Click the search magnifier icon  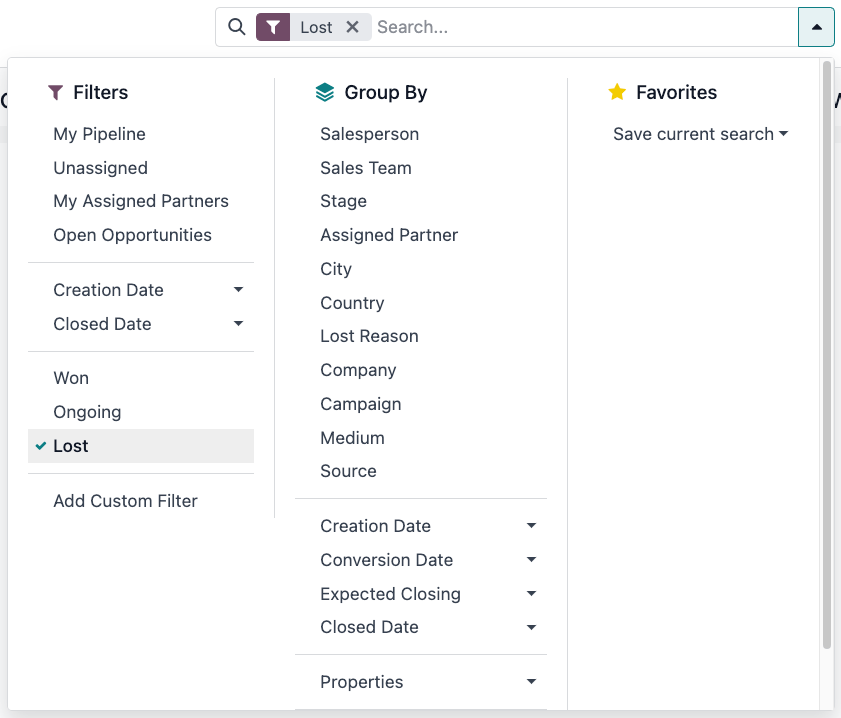pos(237,27)
